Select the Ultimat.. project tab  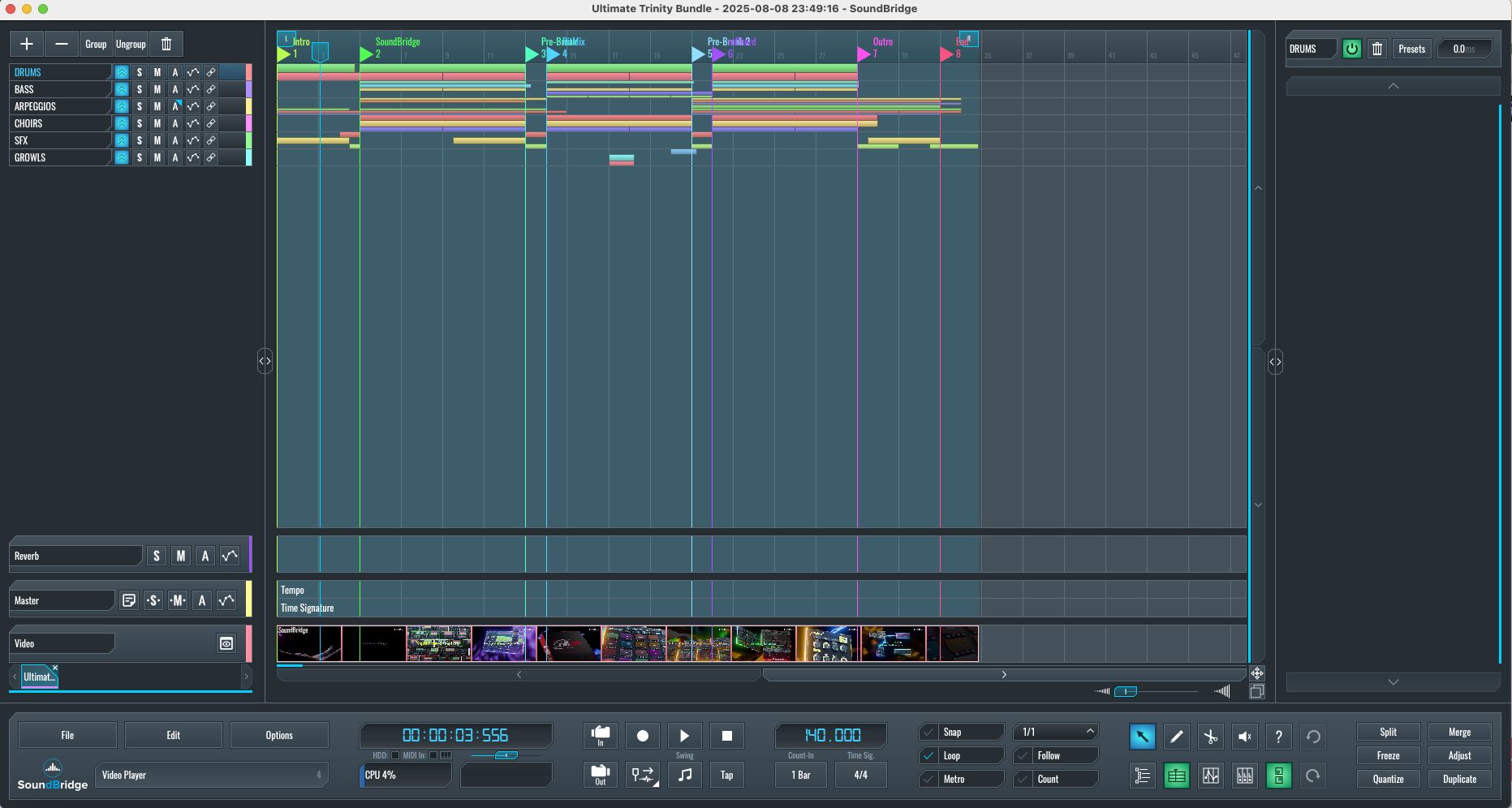click(x=38, y=677)
